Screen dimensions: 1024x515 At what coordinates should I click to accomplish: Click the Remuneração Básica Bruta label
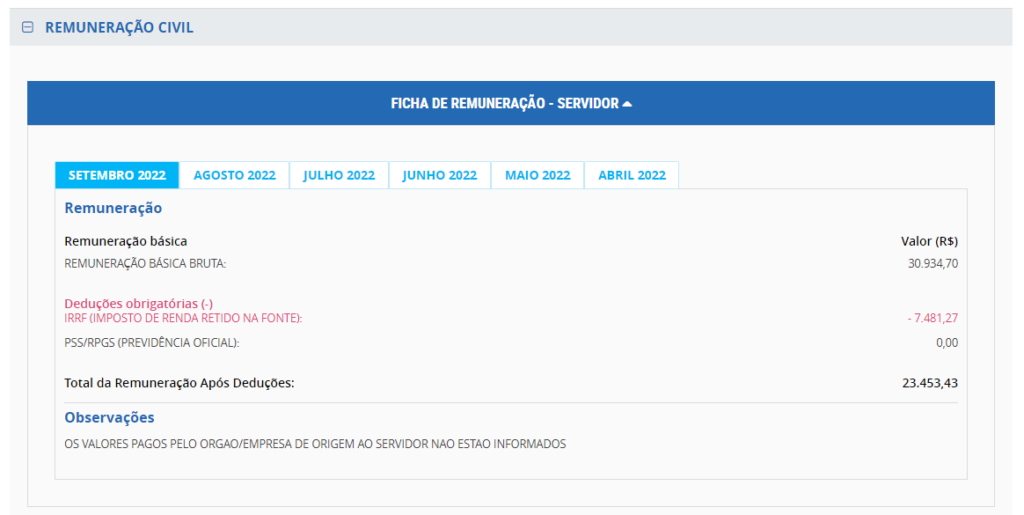tap(145, 264)
